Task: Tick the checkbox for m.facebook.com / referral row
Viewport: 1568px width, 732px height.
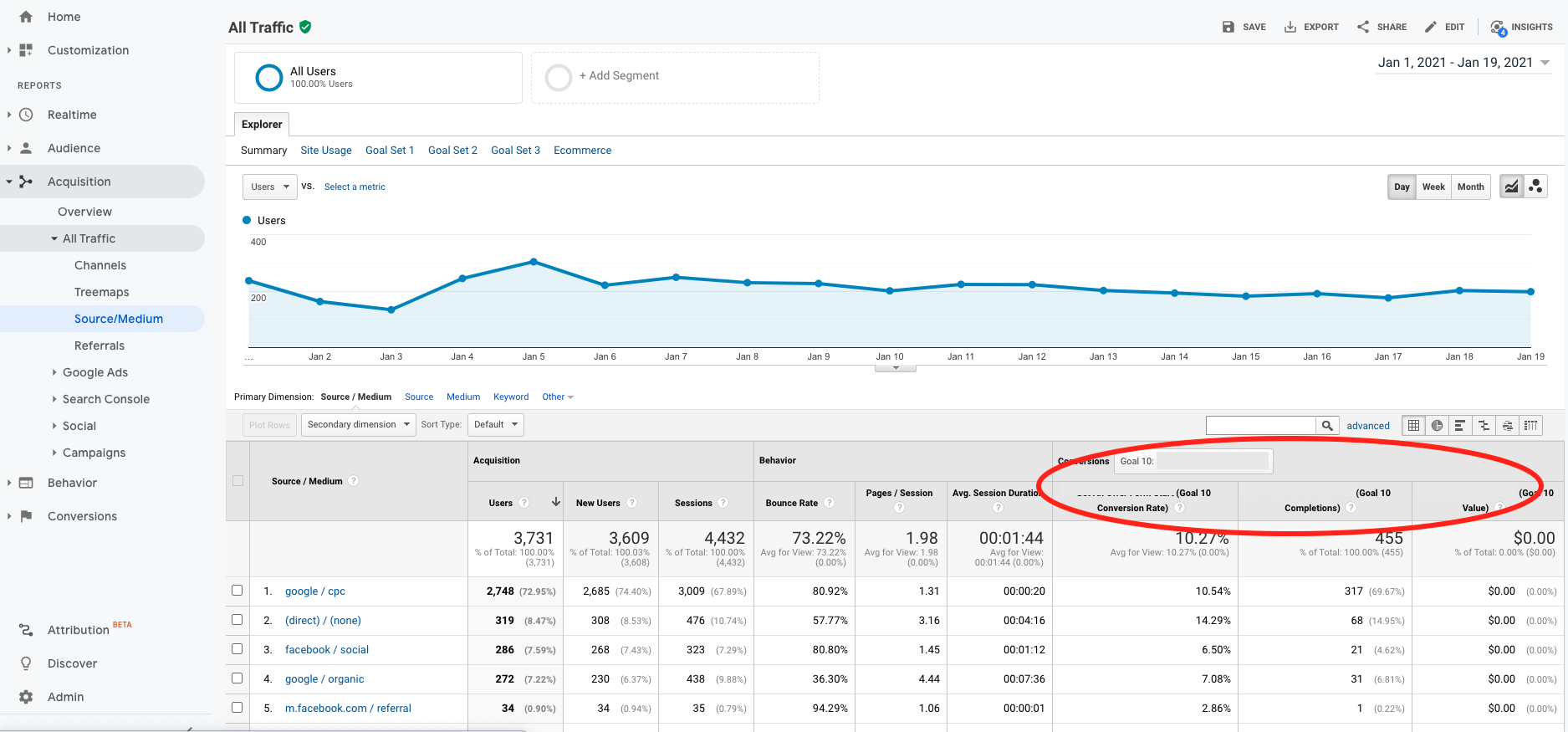Action: [x=237, y=708]
